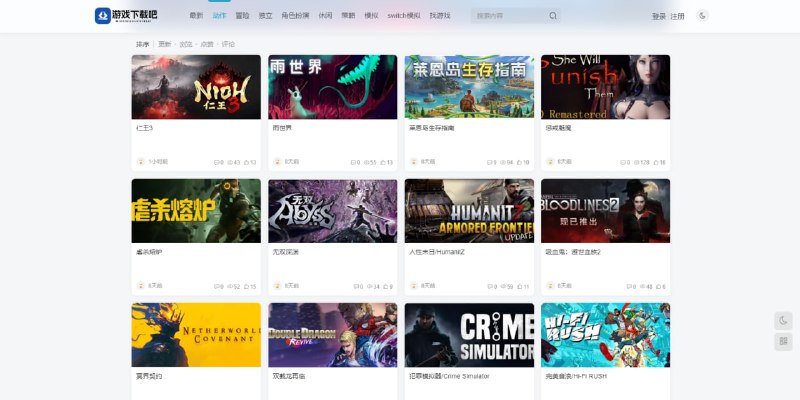This screenshot has height=400, width=800.
Task: Click the uploader avatar on 仁王3 card
Action: pos(141,162)
